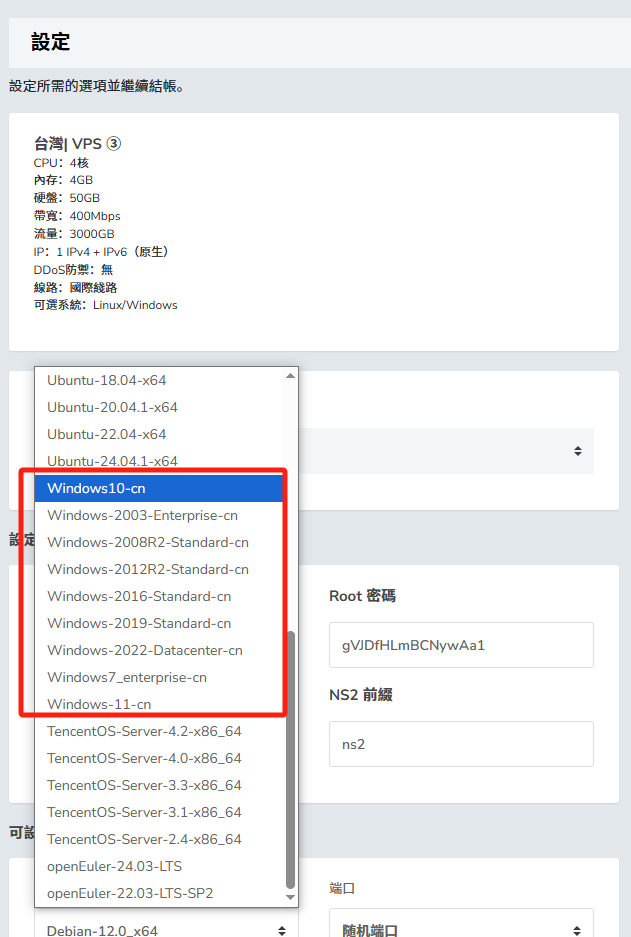The height and width of the screenshot is (937, 631).
Task: Select Windows-2012R2-Standard-cn option
Action: pos(159,569)
